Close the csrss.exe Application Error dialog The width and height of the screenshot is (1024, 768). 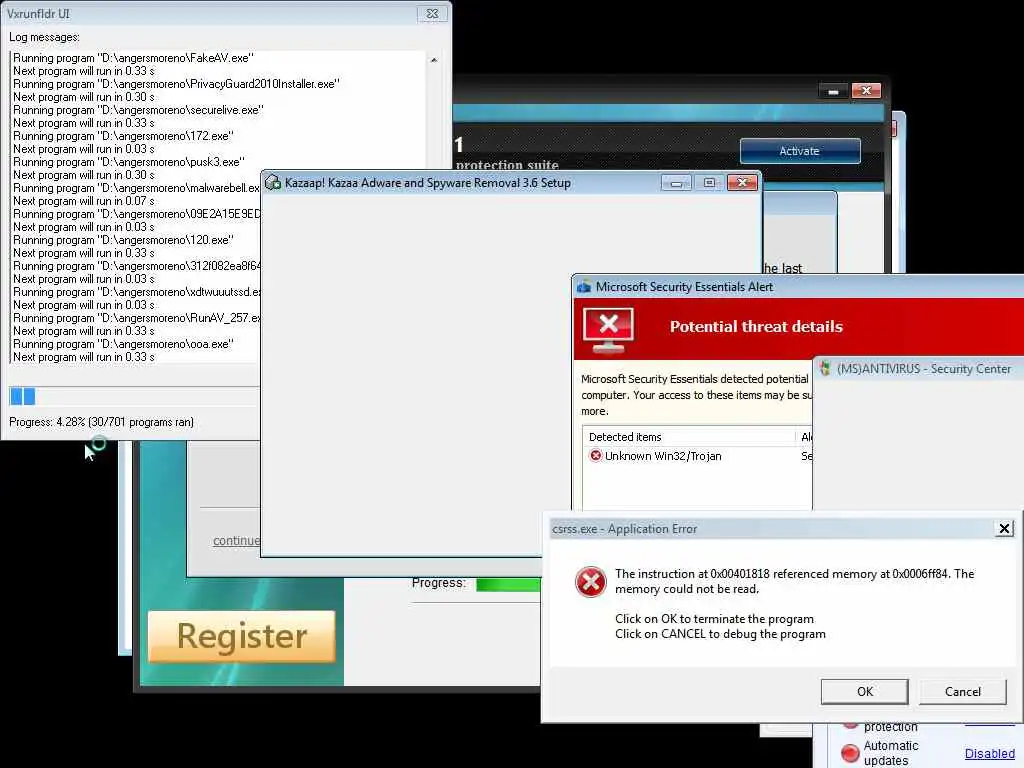point(1004,528)
